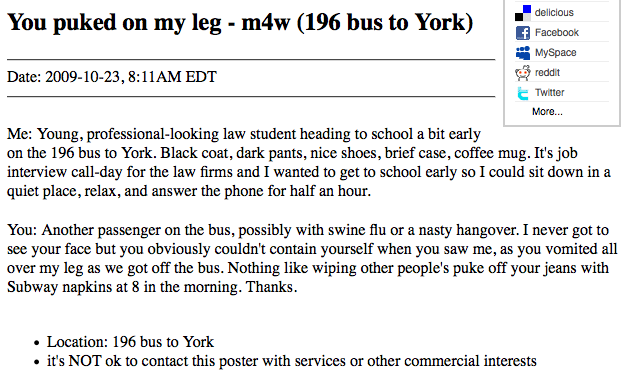This screenshot has width=632, height=373.
Task: Click '196 bus to York' in the title
Action: click(x=385, y=23)
